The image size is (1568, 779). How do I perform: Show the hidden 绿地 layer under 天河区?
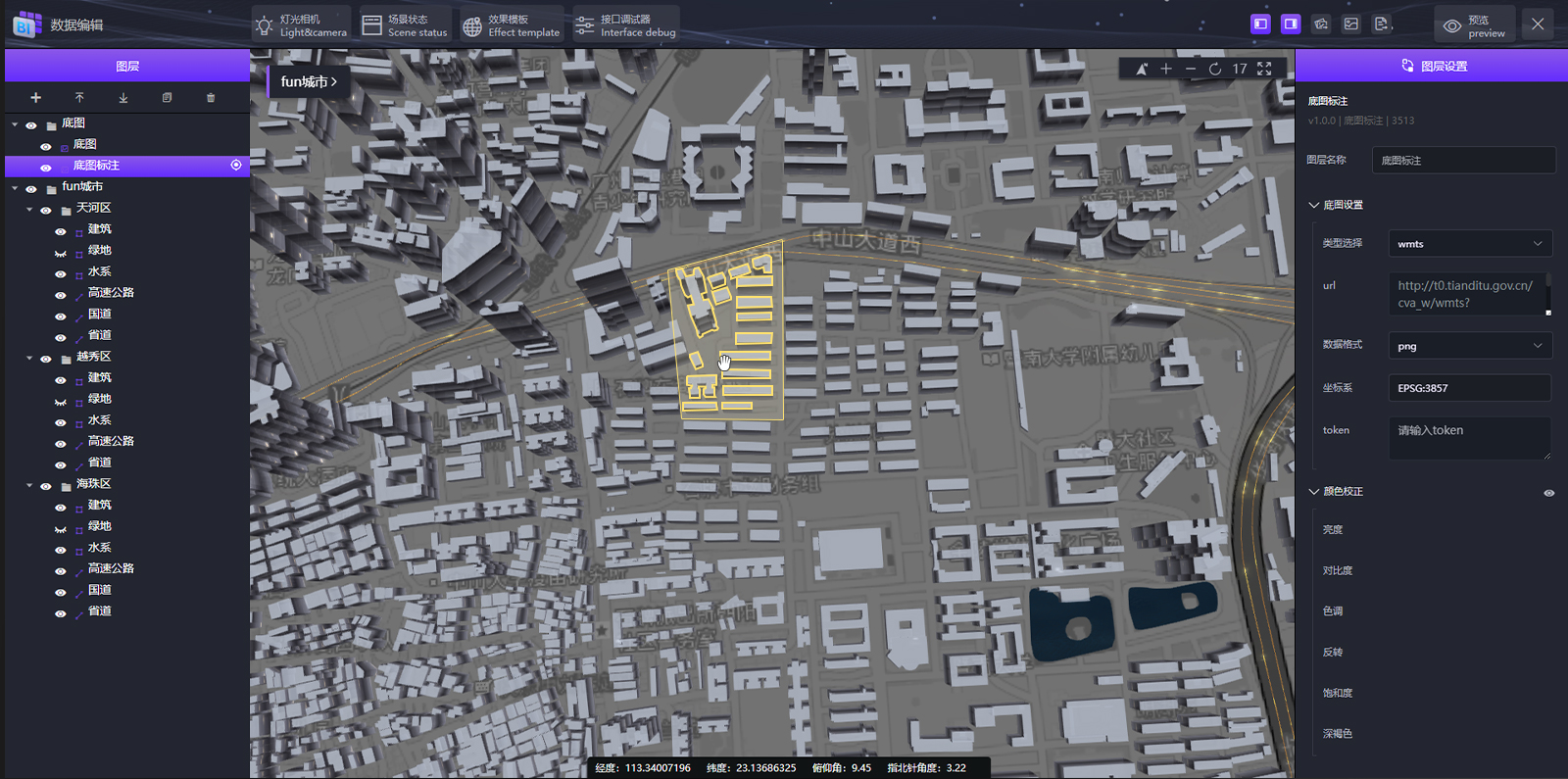click(x=61, y=252)
